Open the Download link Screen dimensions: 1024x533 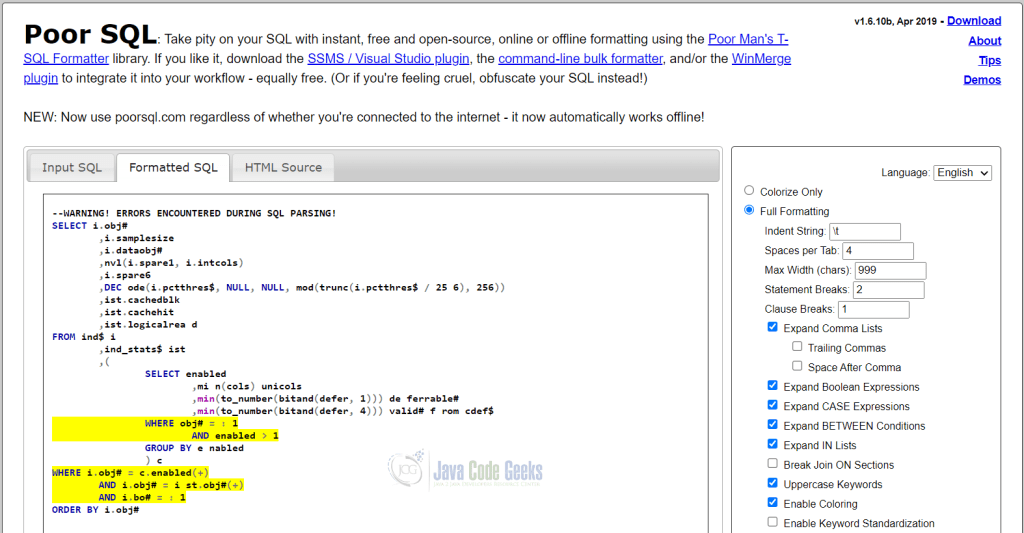click(x=974, y=21)
